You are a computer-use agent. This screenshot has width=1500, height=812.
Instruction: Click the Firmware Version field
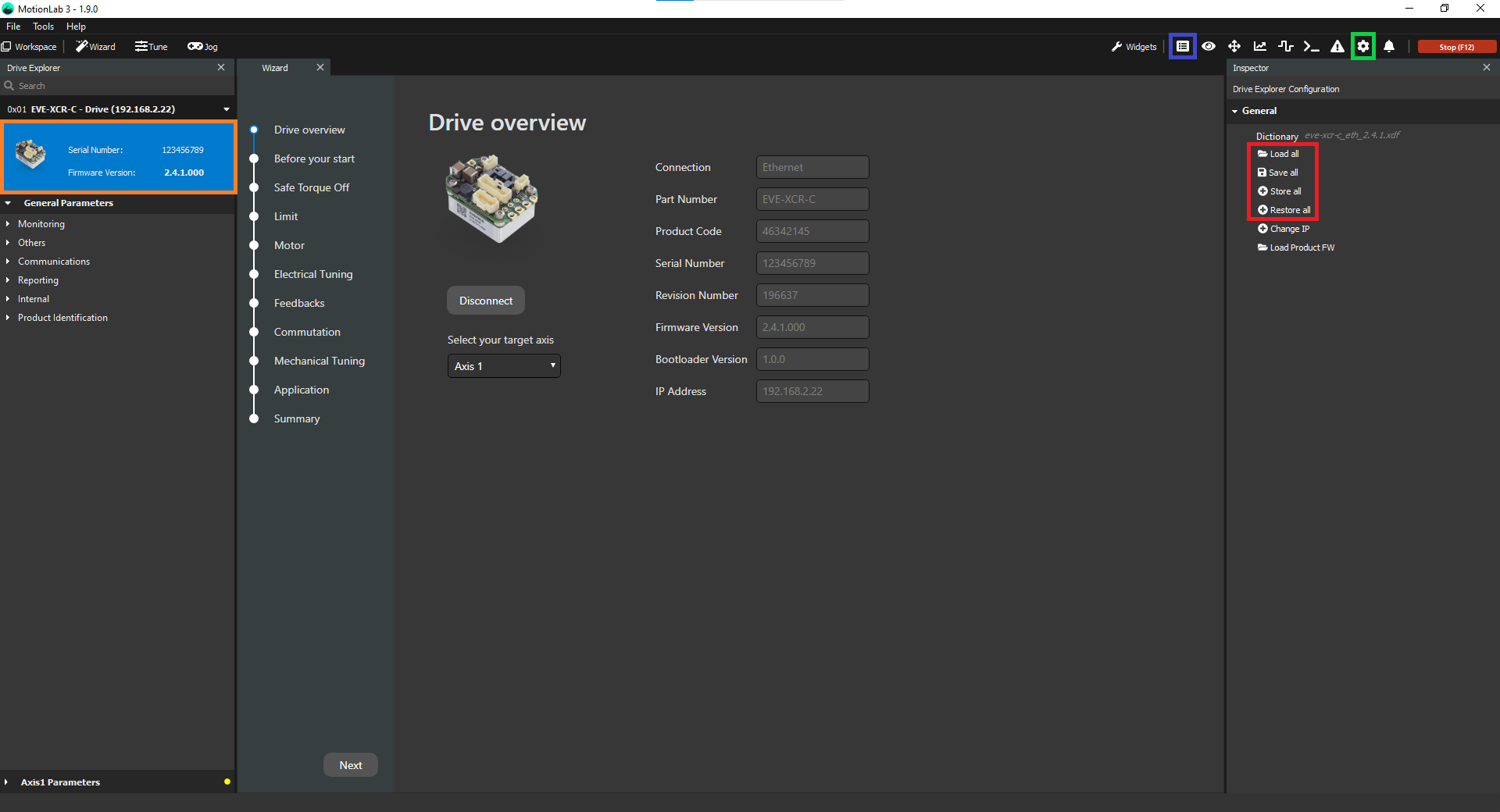click(x=812, y=327)
